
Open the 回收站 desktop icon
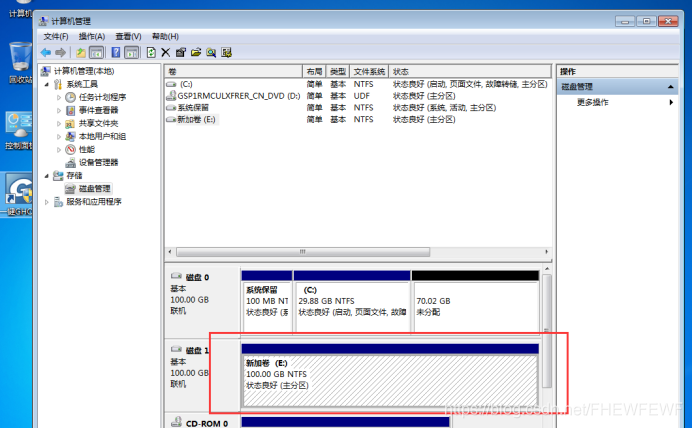20,63
